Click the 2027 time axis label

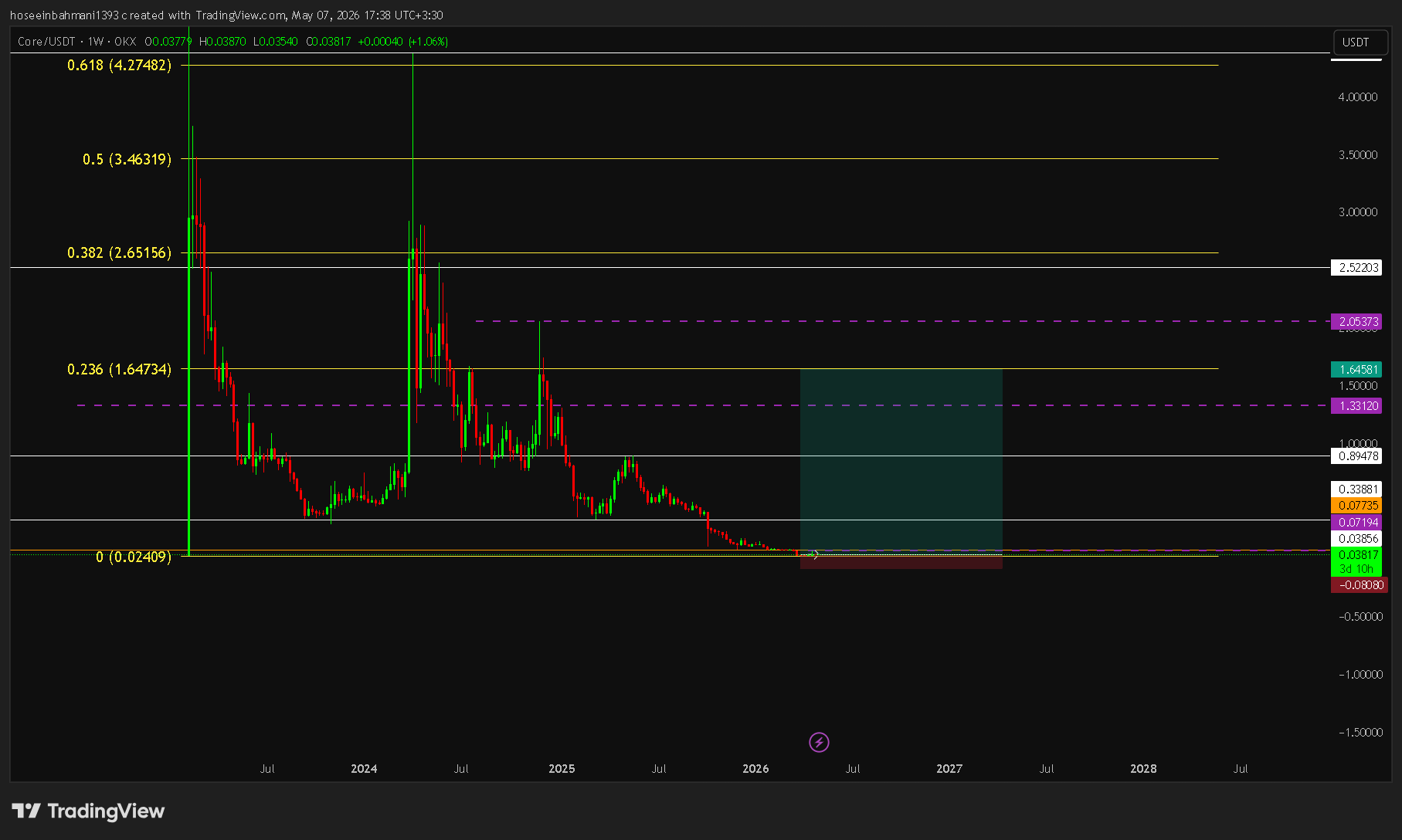point(949,769)
